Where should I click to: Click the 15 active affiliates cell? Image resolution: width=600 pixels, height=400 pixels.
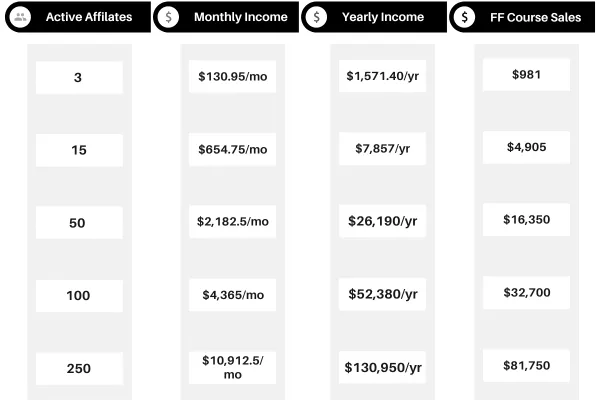point(78,150)
